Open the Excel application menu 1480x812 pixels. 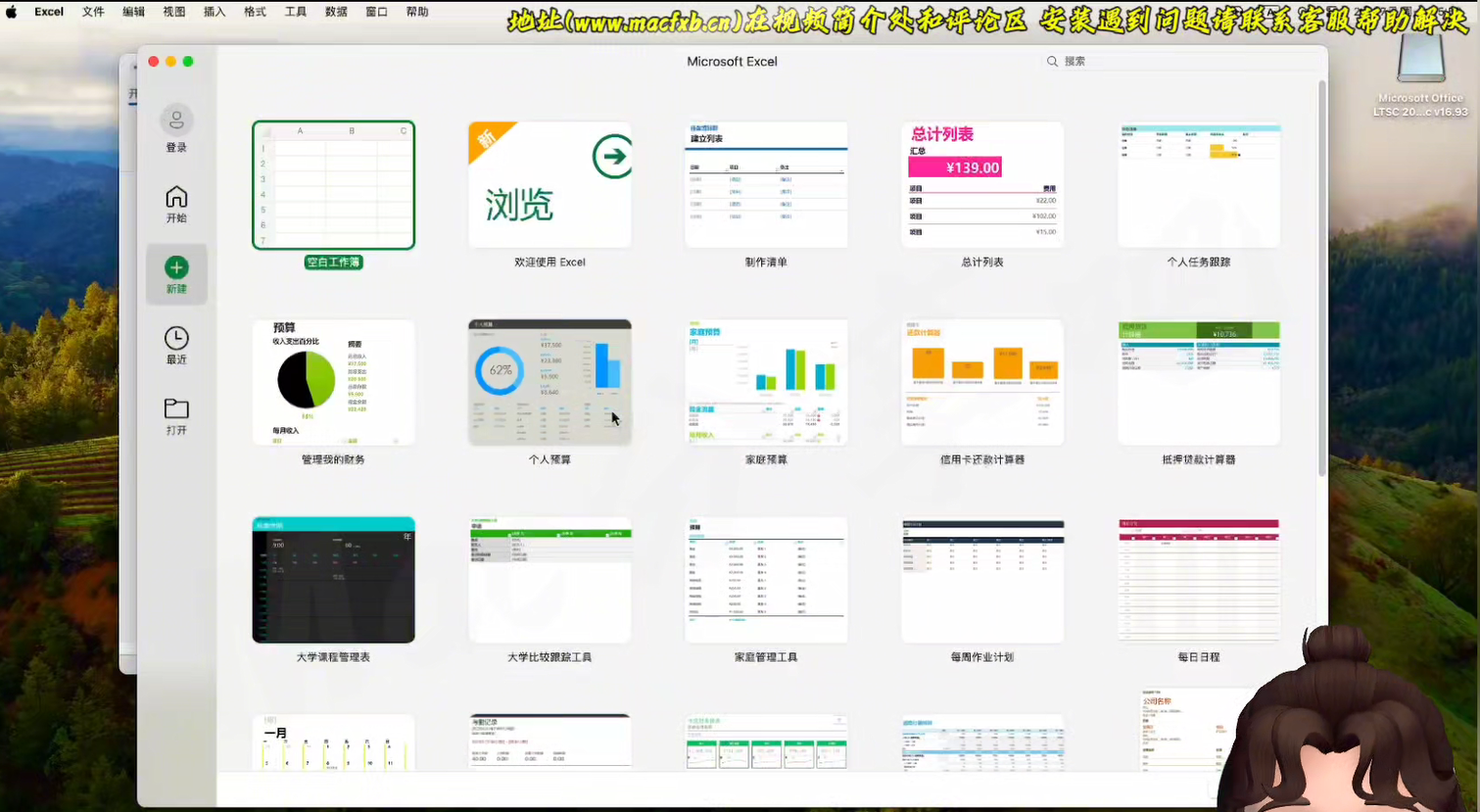pyautogui.click(x=49, y=12)
